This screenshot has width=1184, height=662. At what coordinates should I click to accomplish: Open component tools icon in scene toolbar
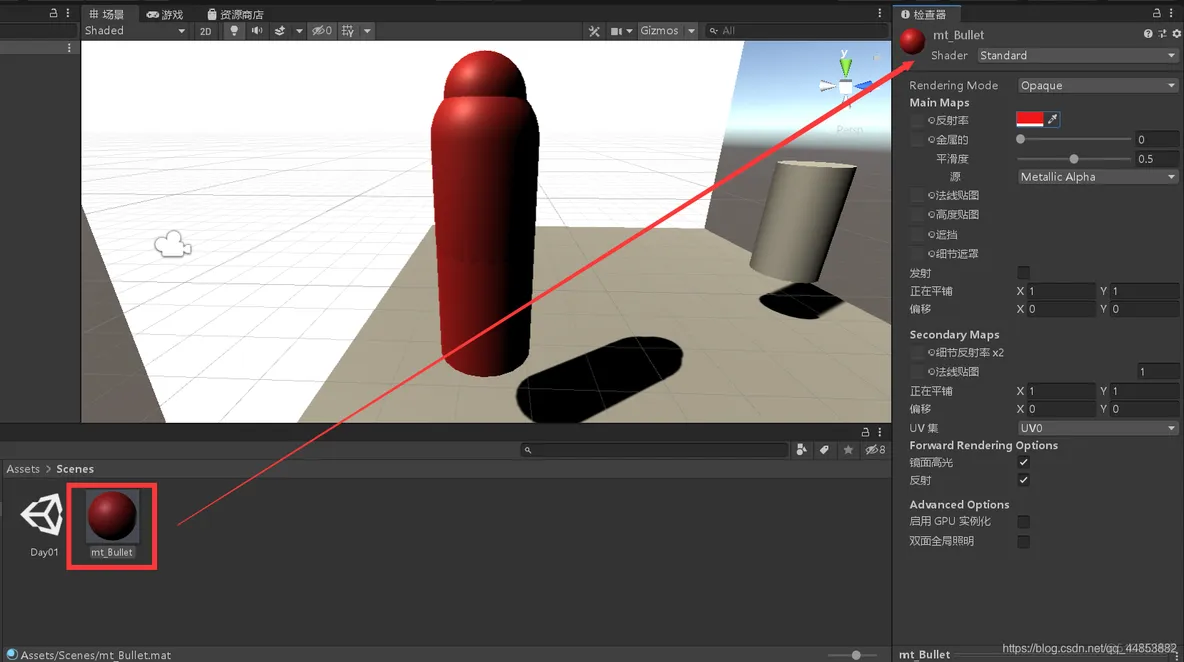(x=594, y=31)
